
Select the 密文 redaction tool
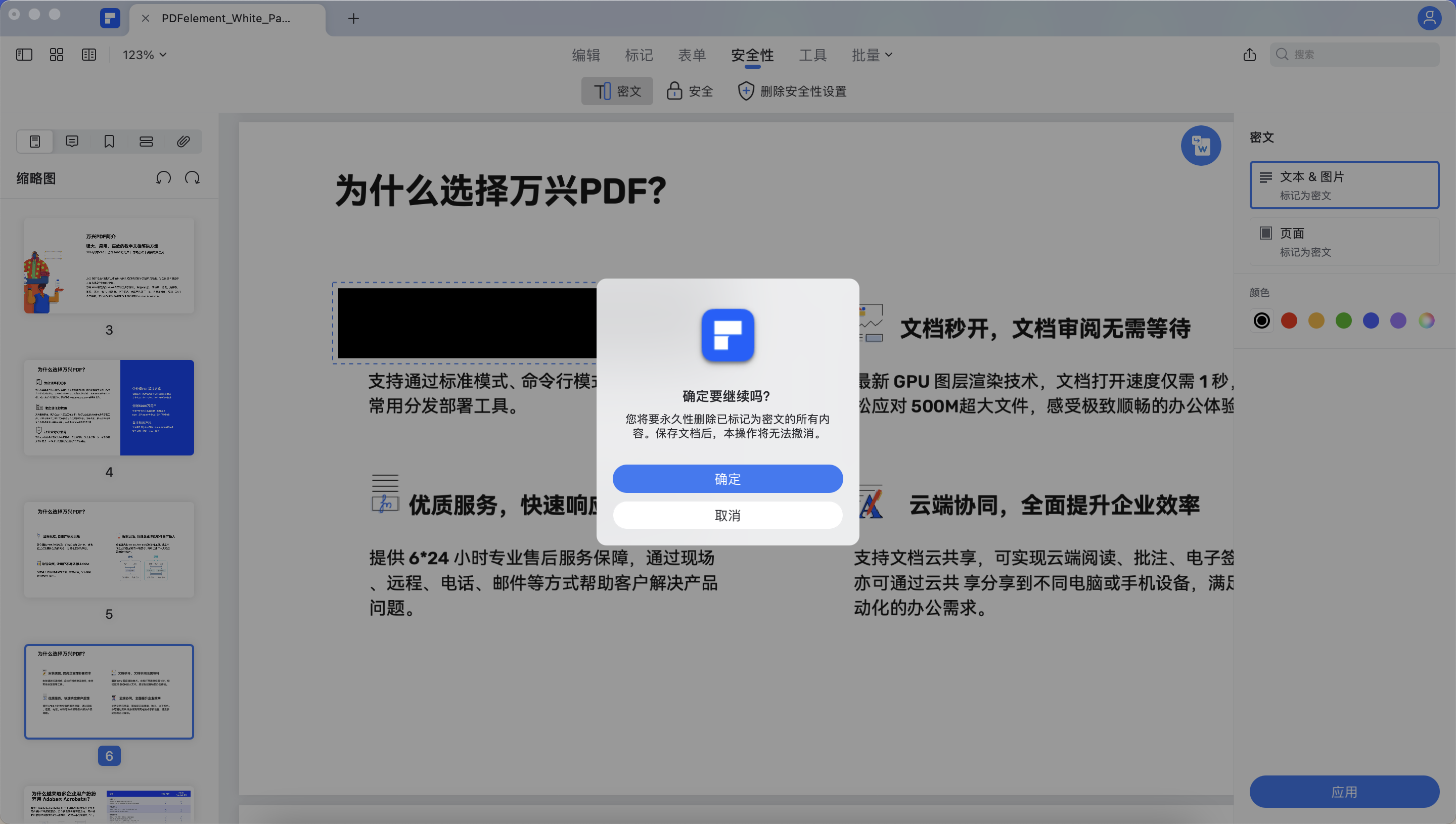617,90
